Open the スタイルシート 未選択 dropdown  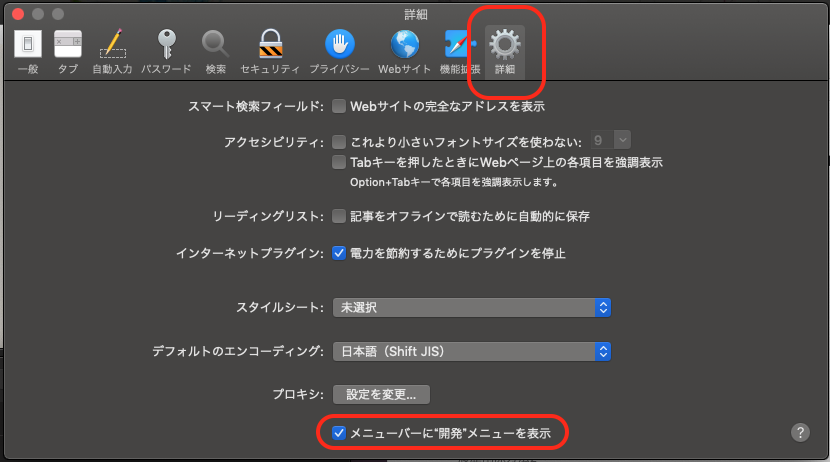point(472,307)
